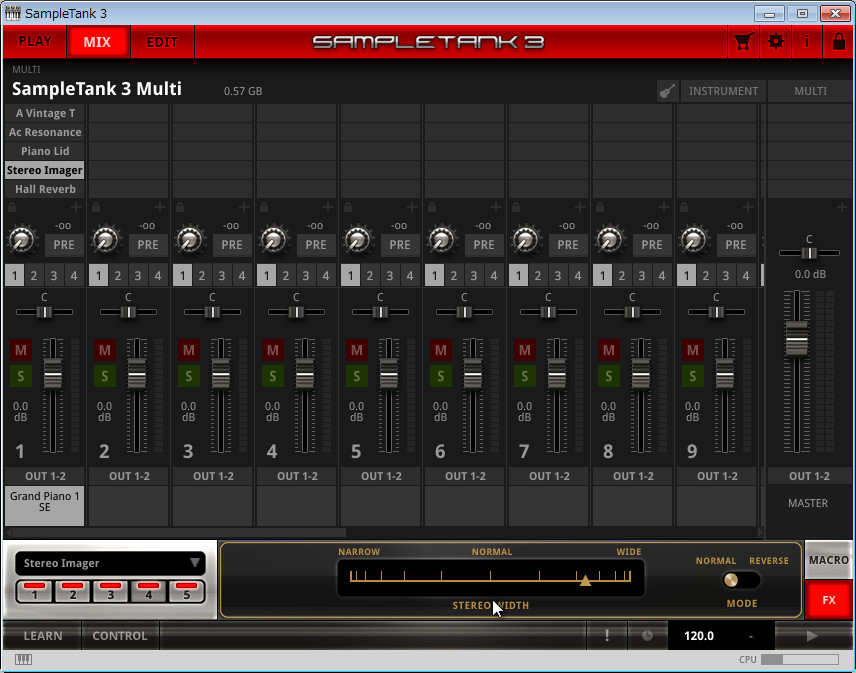Open channel 5 OUT 1-2 output selector
The height and width of the screenshot is (673, 856).
coord(381,476)
